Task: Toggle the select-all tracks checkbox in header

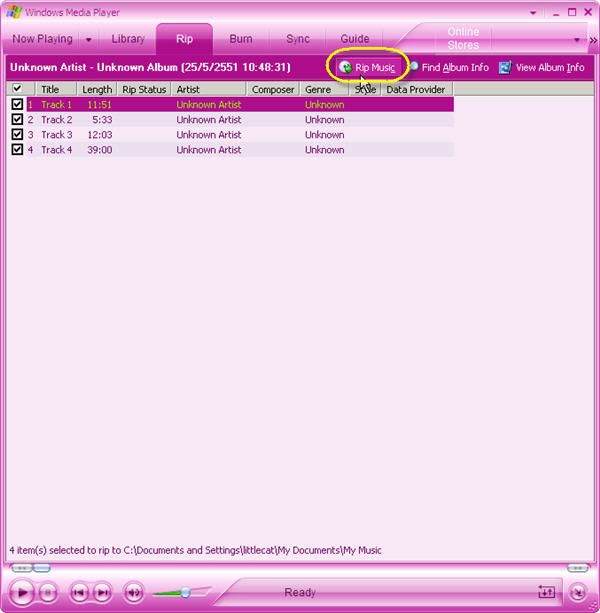Action: 17,88
